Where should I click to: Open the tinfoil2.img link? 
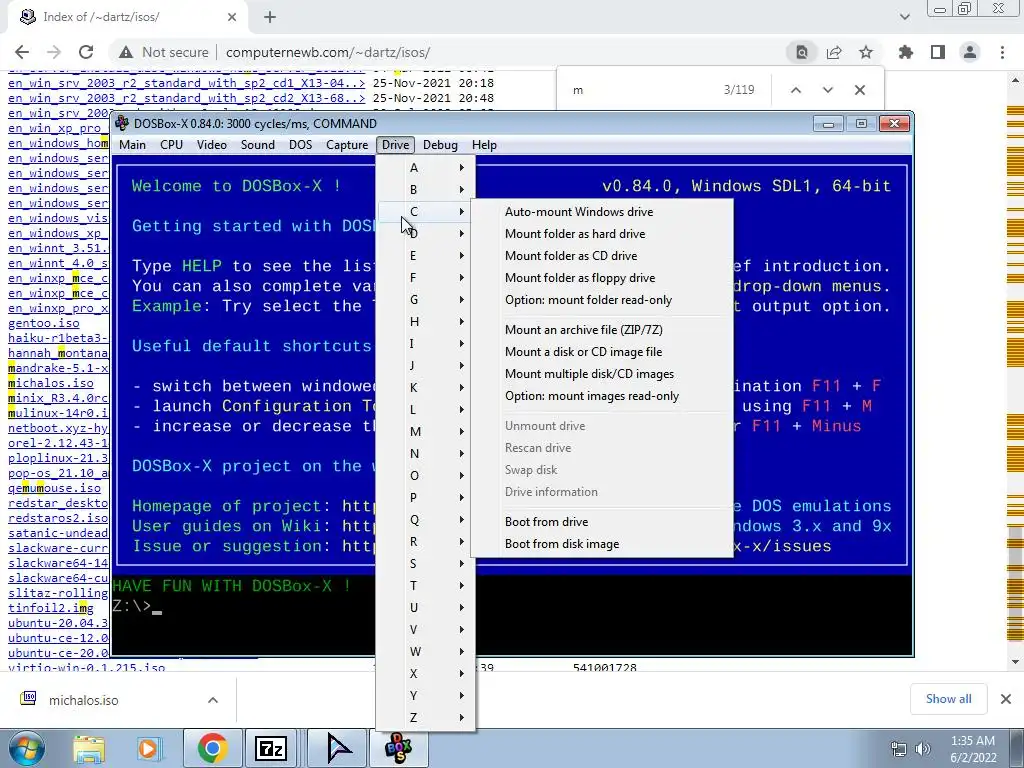coord(51,608)
